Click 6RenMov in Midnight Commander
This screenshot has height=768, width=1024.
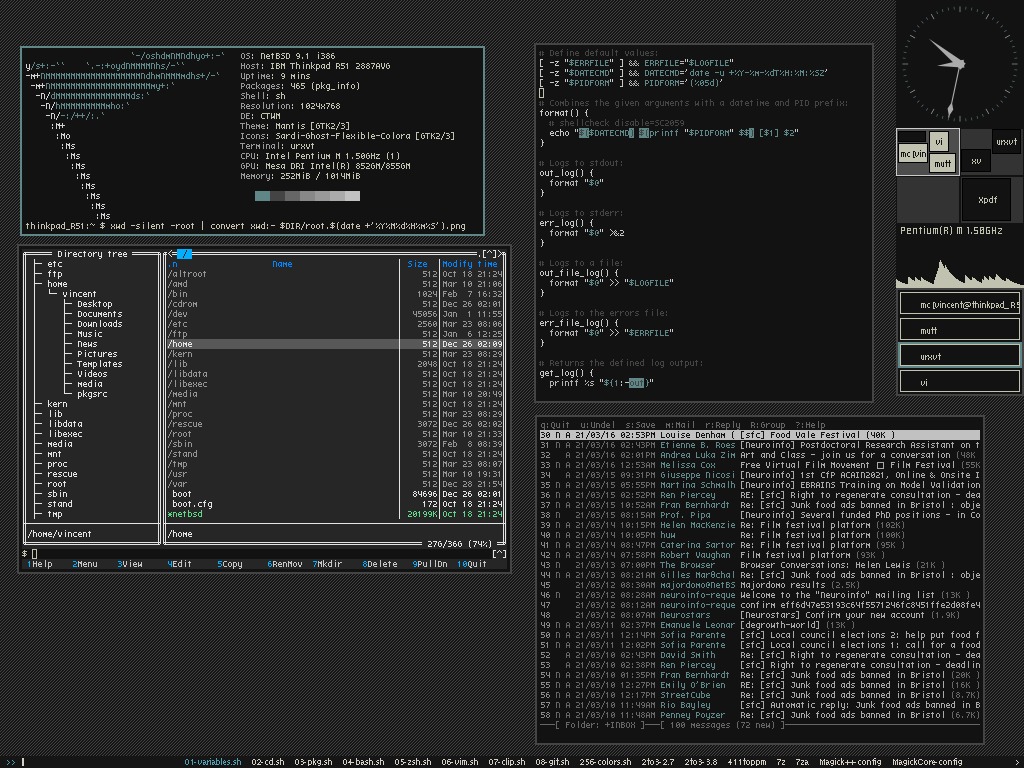[285, 564]
